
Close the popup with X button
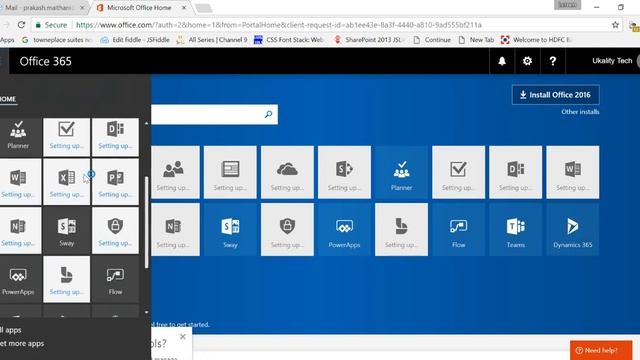pos(183,337)
